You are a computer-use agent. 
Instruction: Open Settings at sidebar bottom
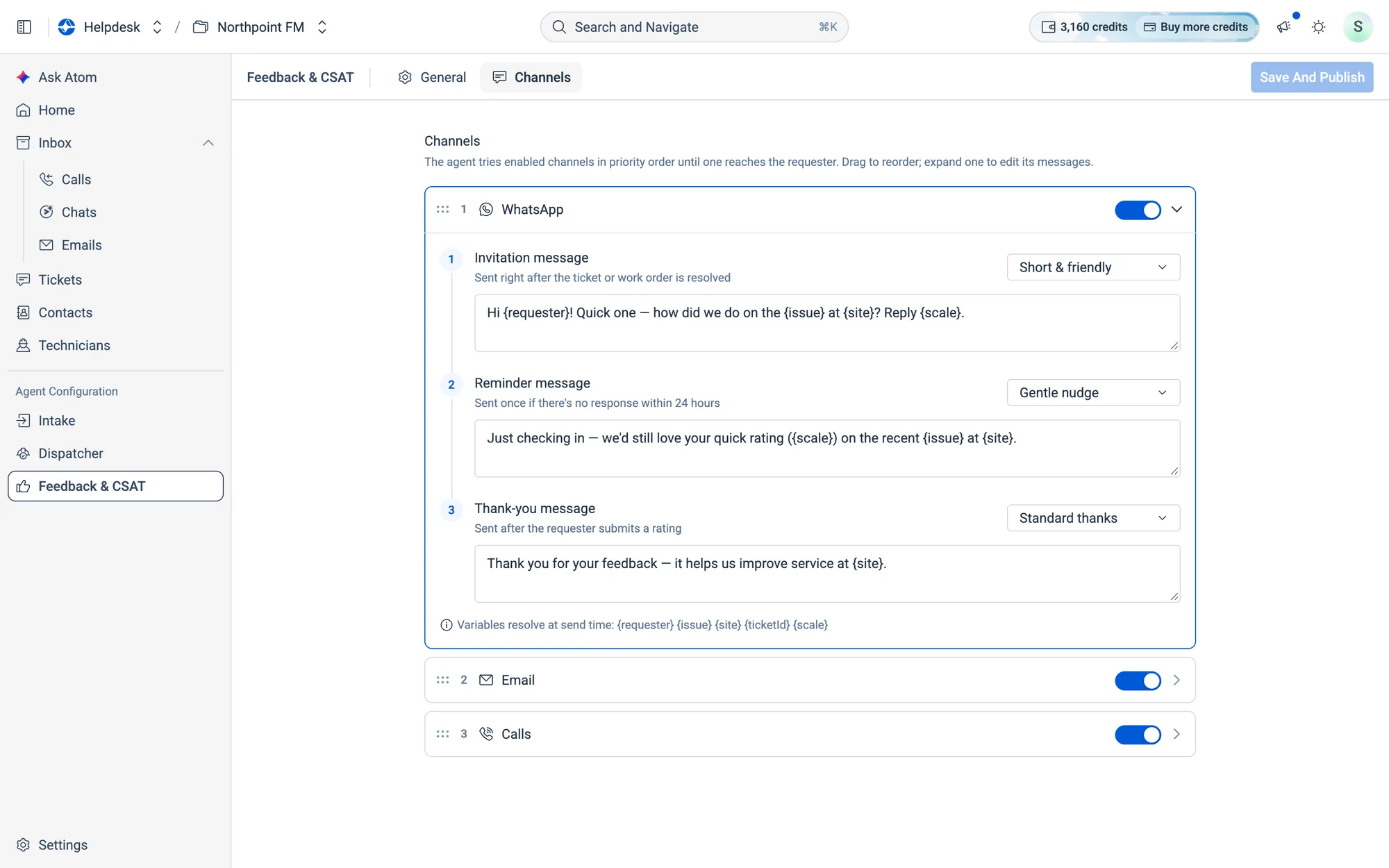click(115, 844)
